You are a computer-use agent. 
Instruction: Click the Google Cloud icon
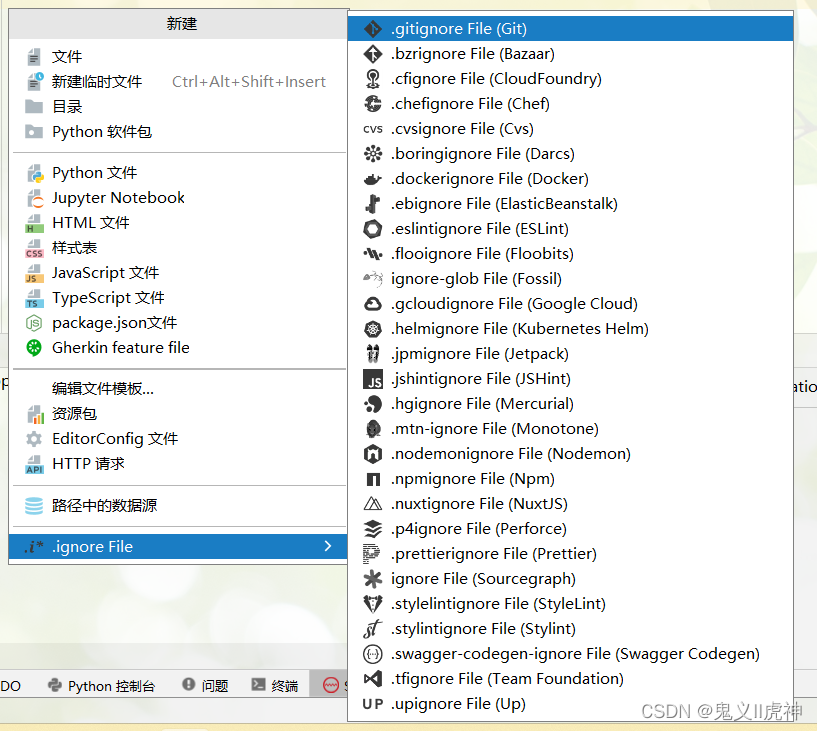[x=373, y=304]
